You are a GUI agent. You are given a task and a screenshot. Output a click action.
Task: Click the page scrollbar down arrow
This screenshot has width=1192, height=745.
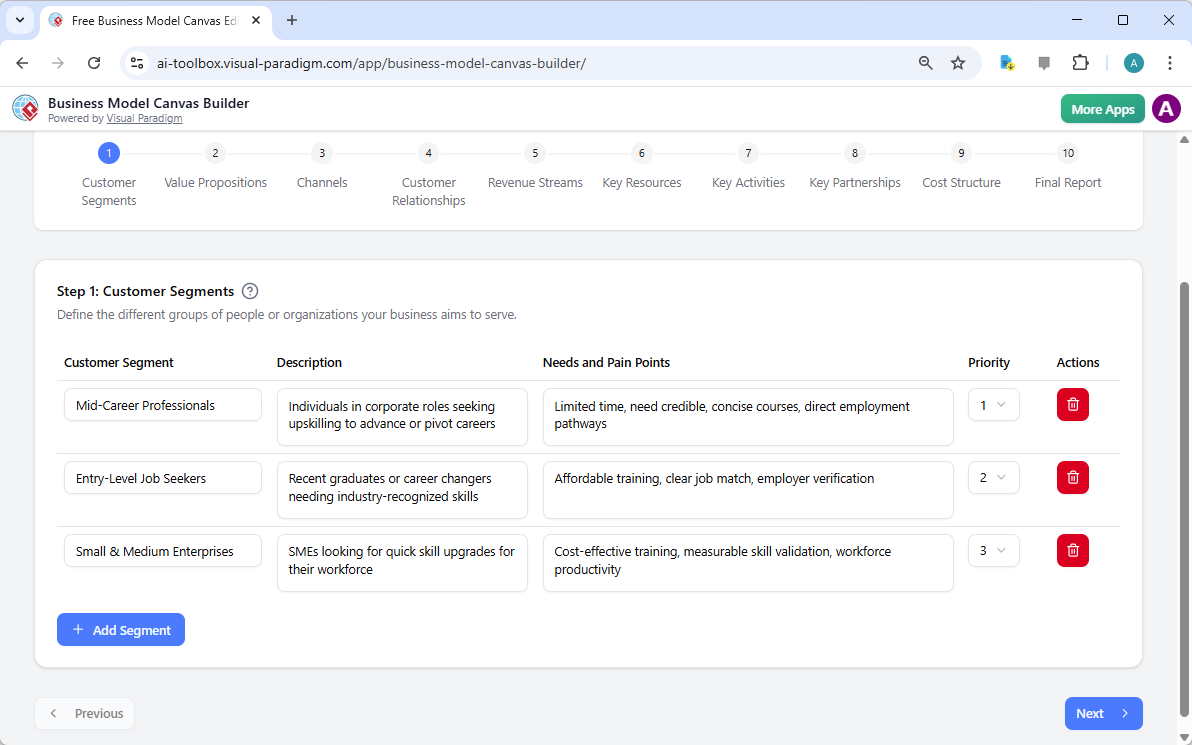1184,737
